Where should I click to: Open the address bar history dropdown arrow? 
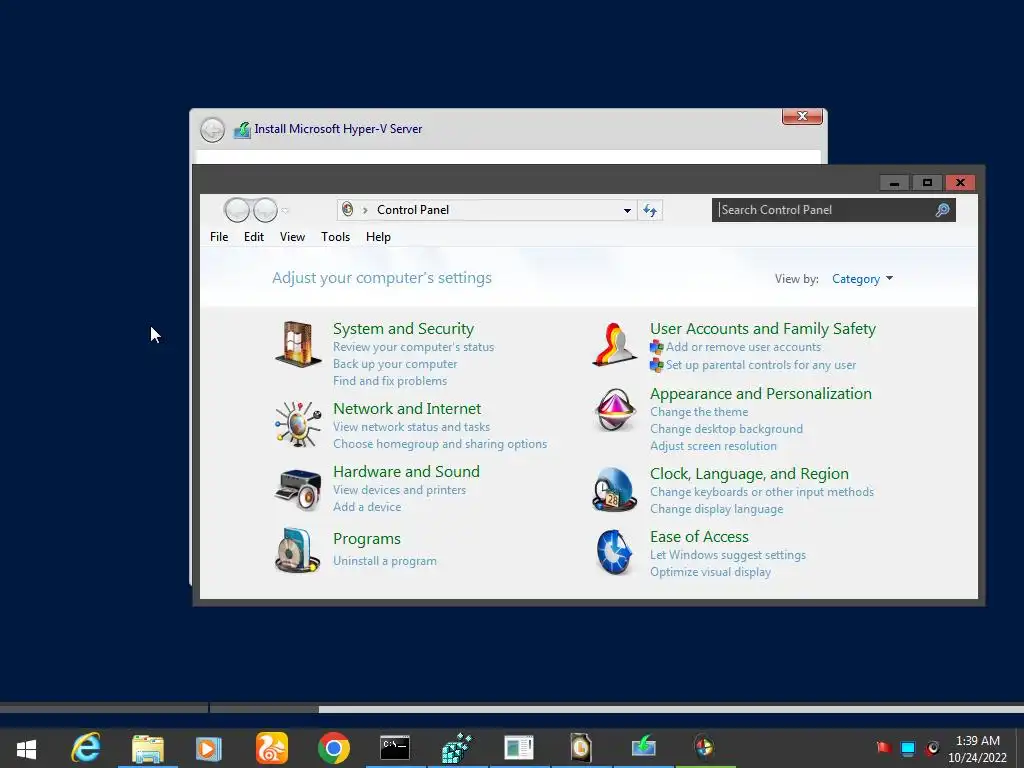pos(627,210)
